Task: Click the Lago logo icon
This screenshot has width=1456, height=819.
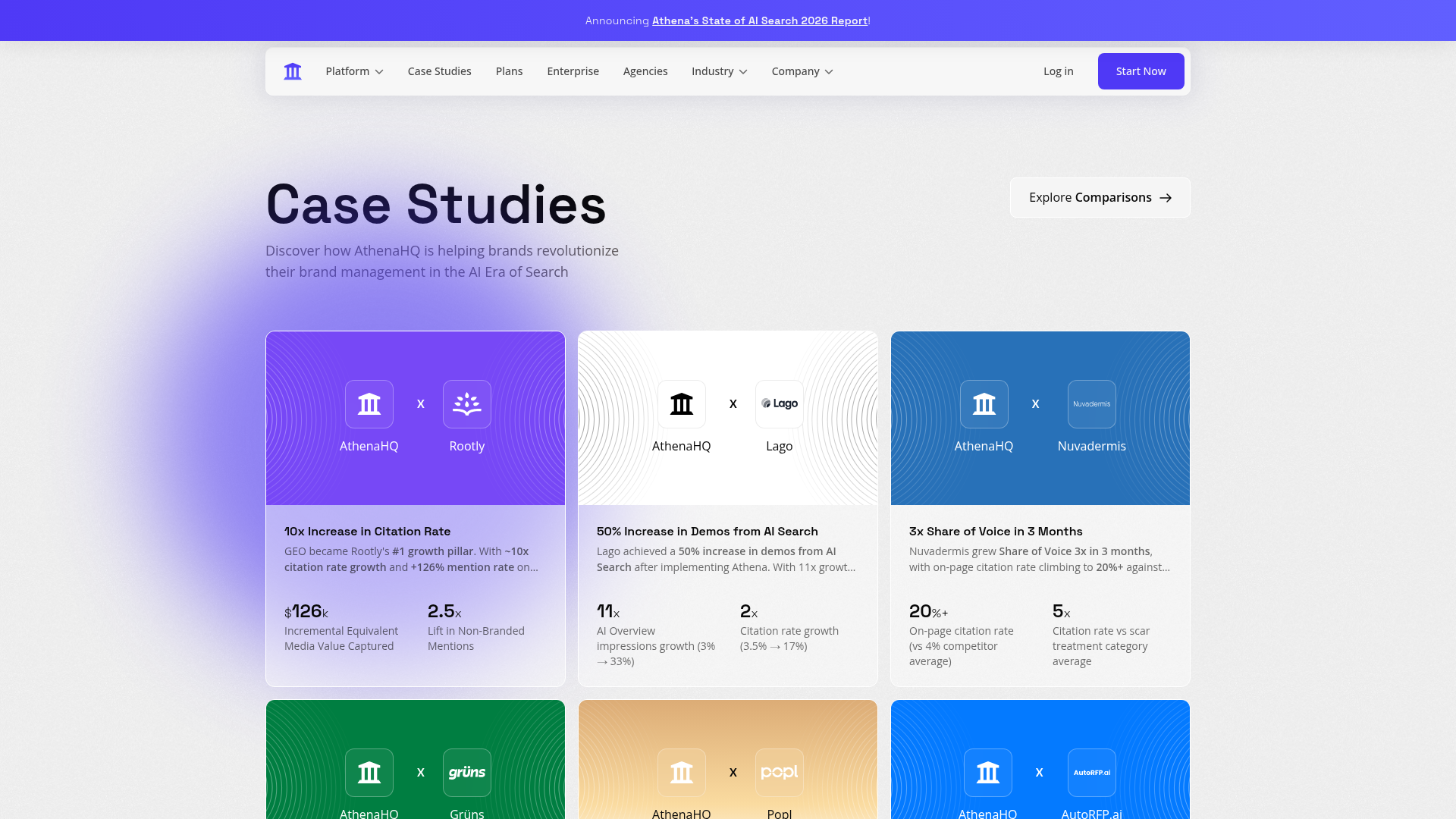Action: pos(780,404)
